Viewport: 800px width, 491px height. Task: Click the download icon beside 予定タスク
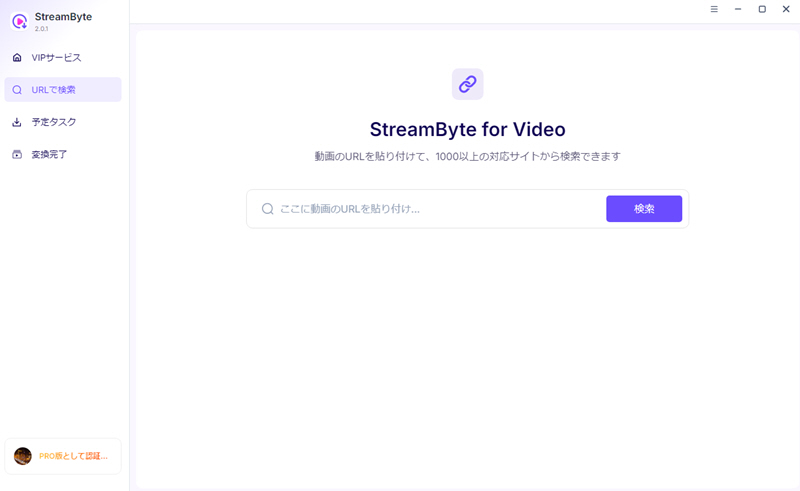point(17,122)
